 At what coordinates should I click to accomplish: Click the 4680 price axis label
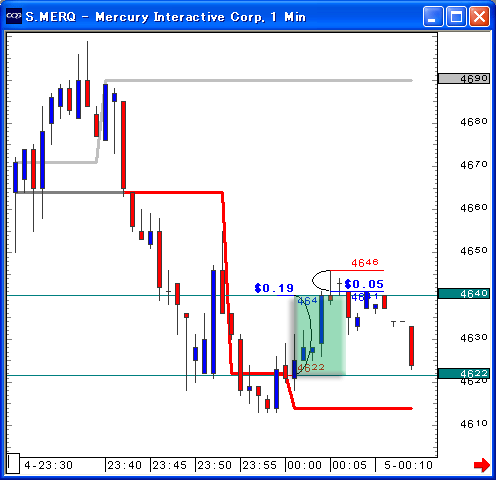[x=474, y=122]
